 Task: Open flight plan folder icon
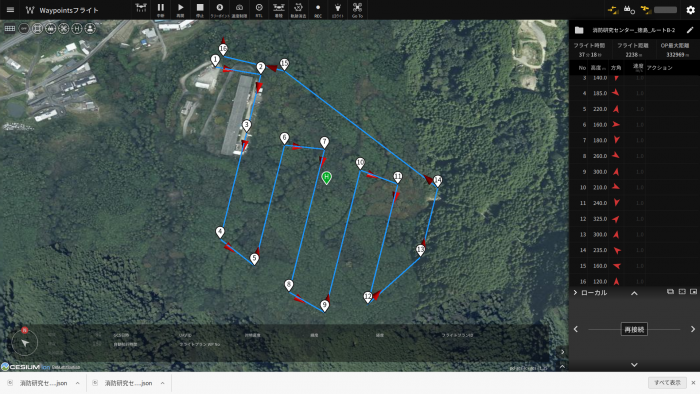tap(579, 30)
